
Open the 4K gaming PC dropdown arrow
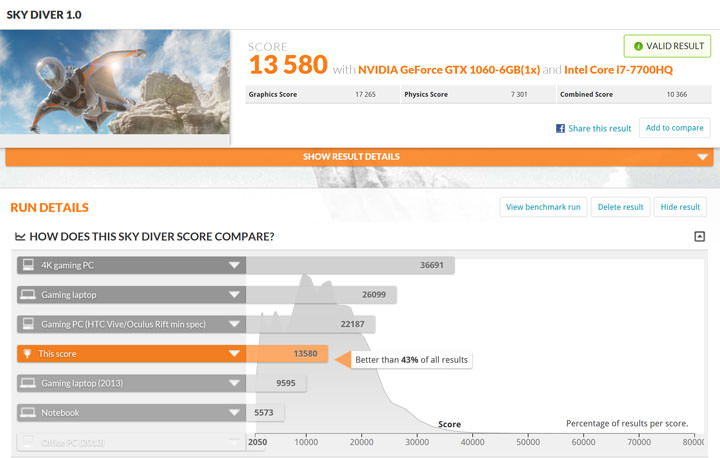click(x=234, y=266)
